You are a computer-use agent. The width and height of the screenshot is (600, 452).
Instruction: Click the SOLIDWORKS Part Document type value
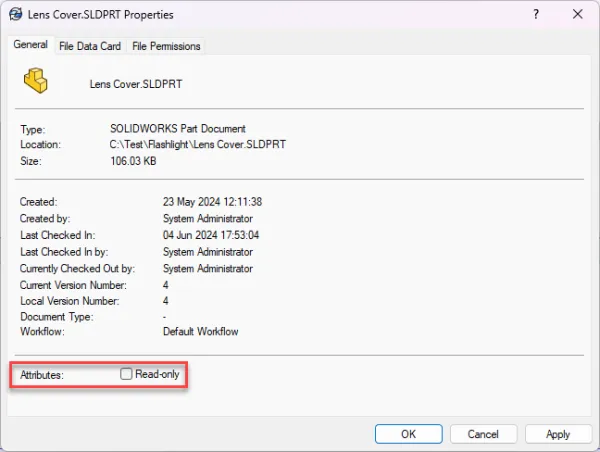(x=178, y=129)
